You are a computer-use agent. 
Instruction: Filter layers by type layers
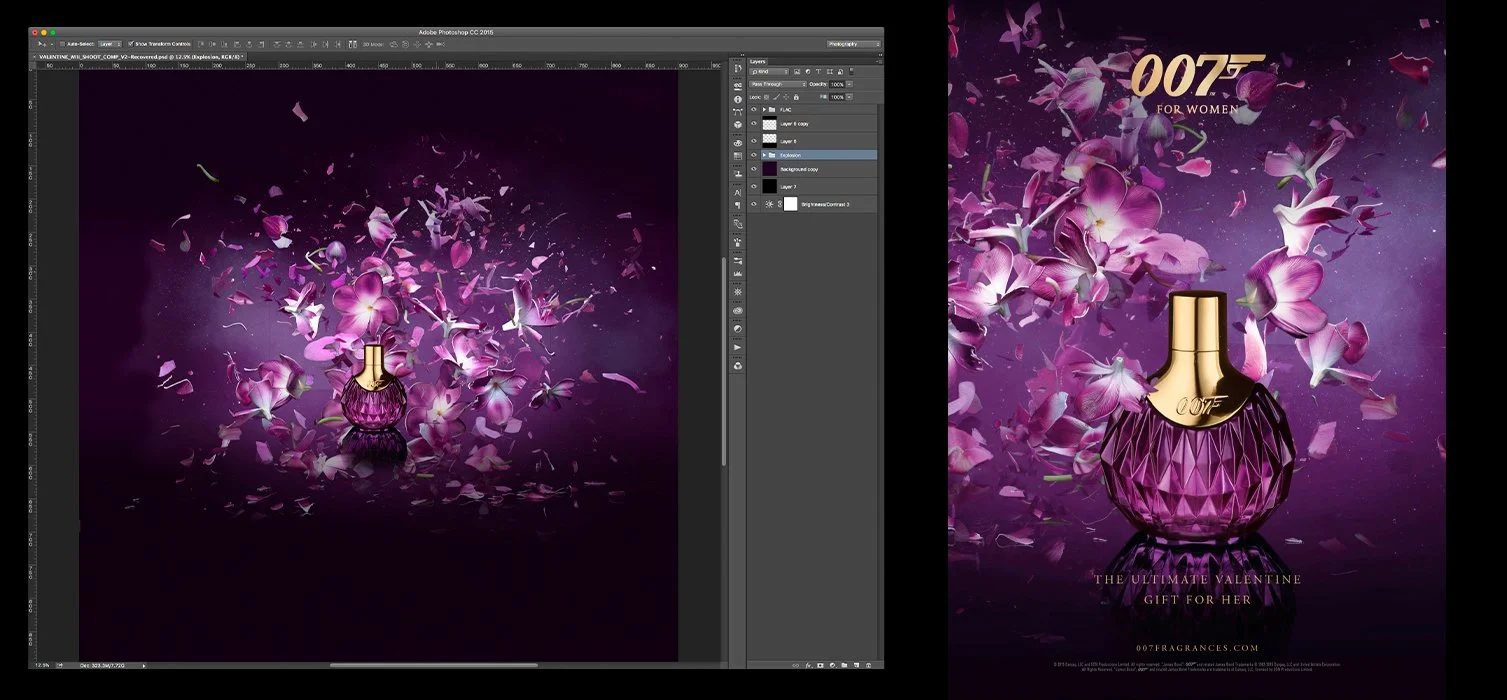click(818, 71)
